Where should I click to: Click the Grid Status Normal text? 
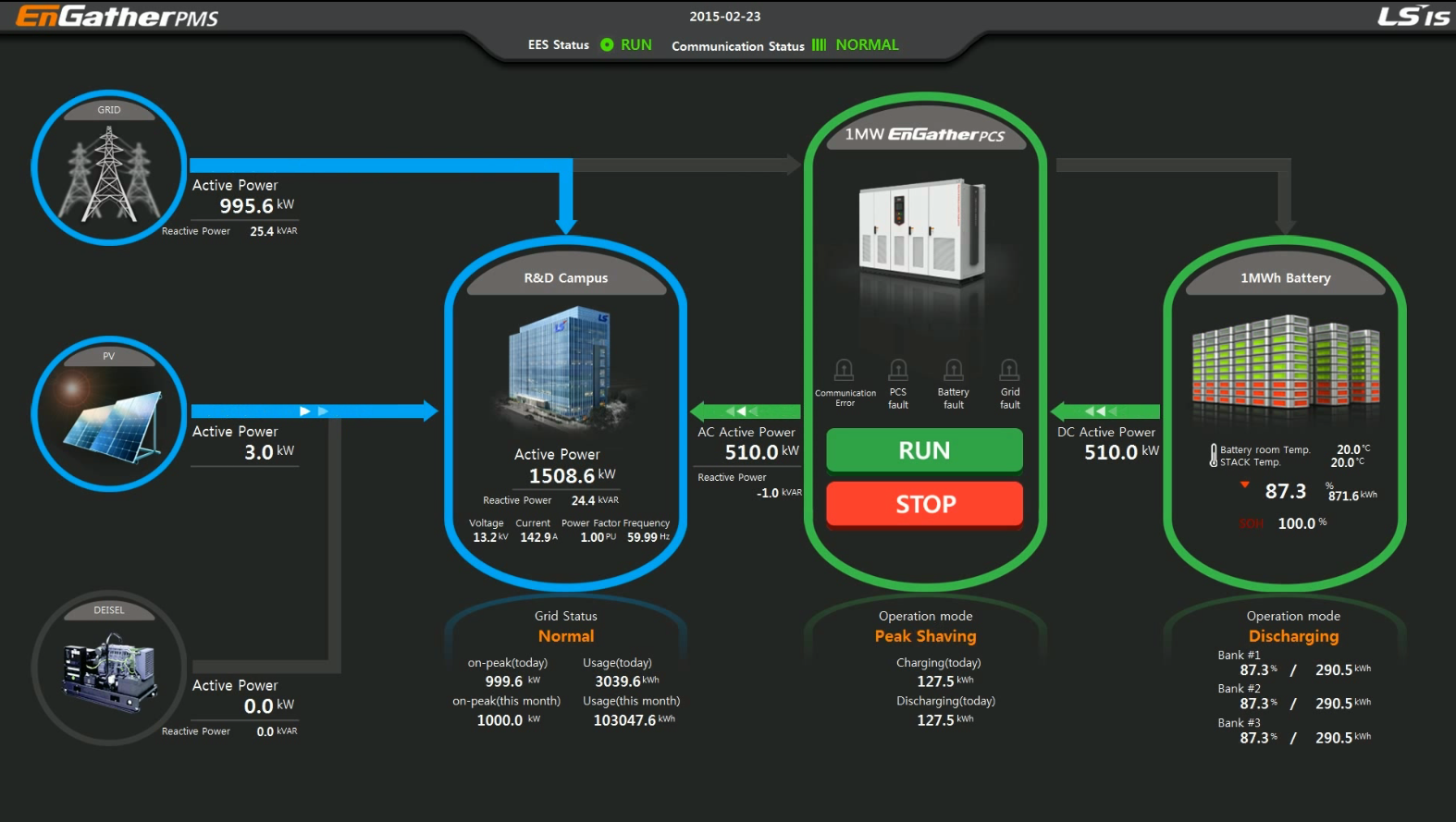[566, 636]
